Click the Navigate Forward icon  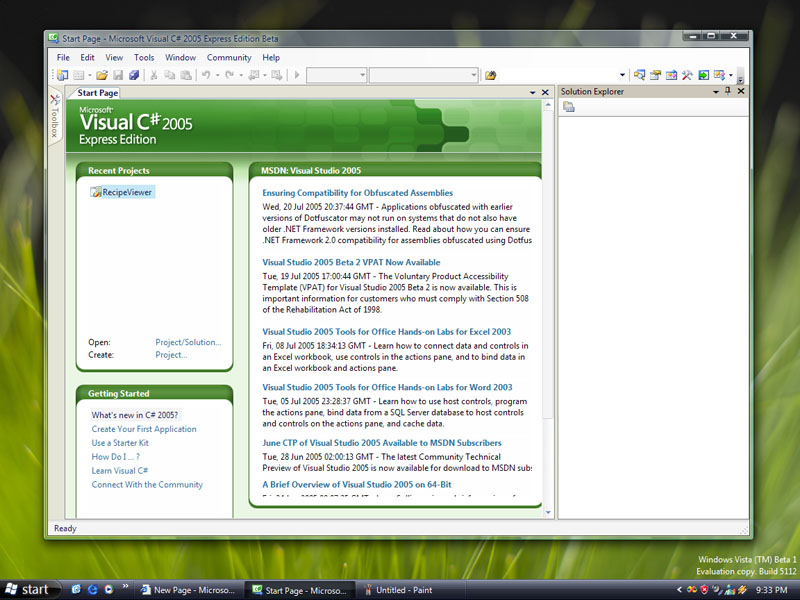pos(277,76)
